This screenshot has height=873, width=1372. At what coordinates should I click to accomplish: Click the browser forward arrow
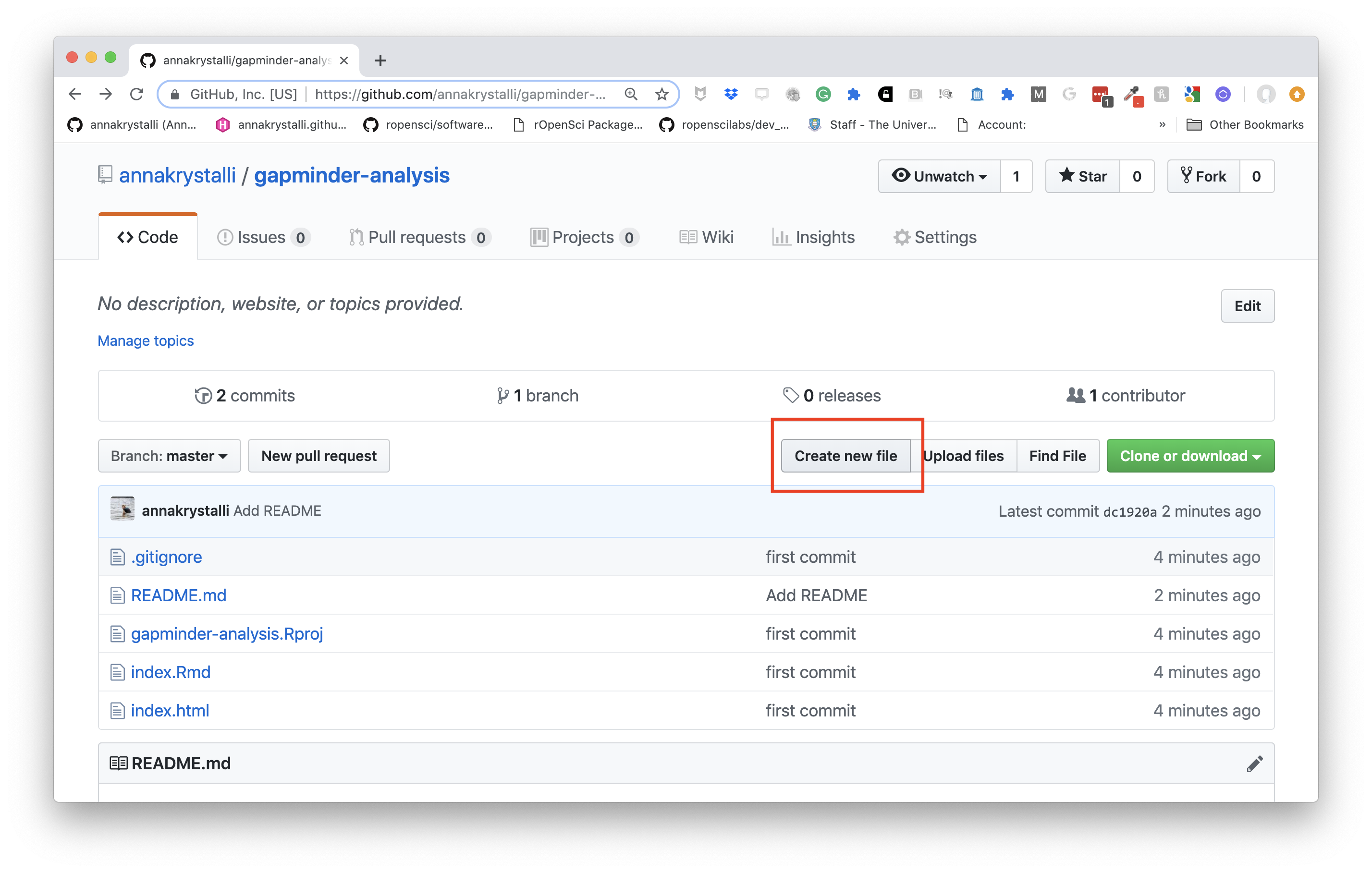[x=106, y=94]
